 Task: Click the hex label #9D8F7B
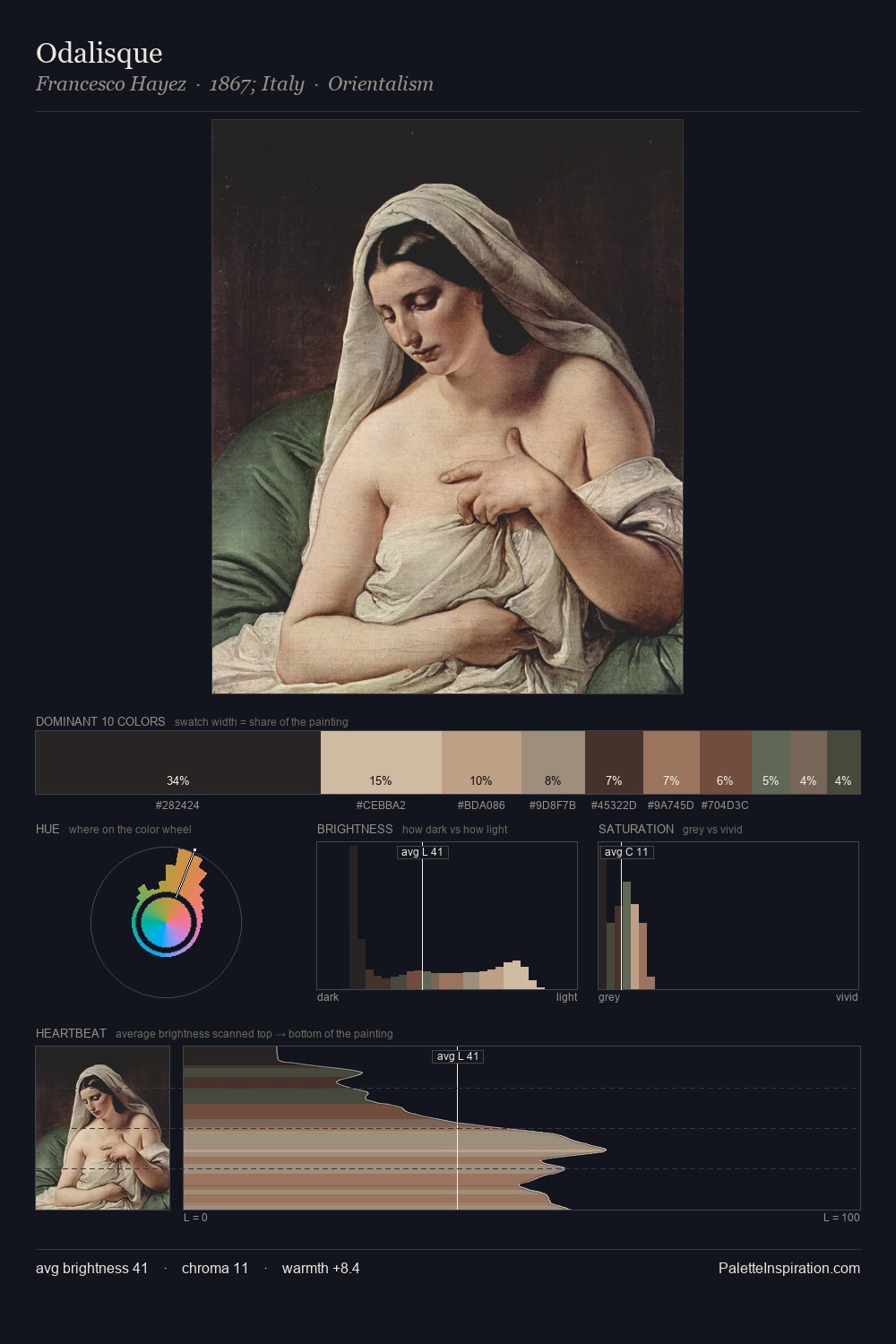click(553, 806)
